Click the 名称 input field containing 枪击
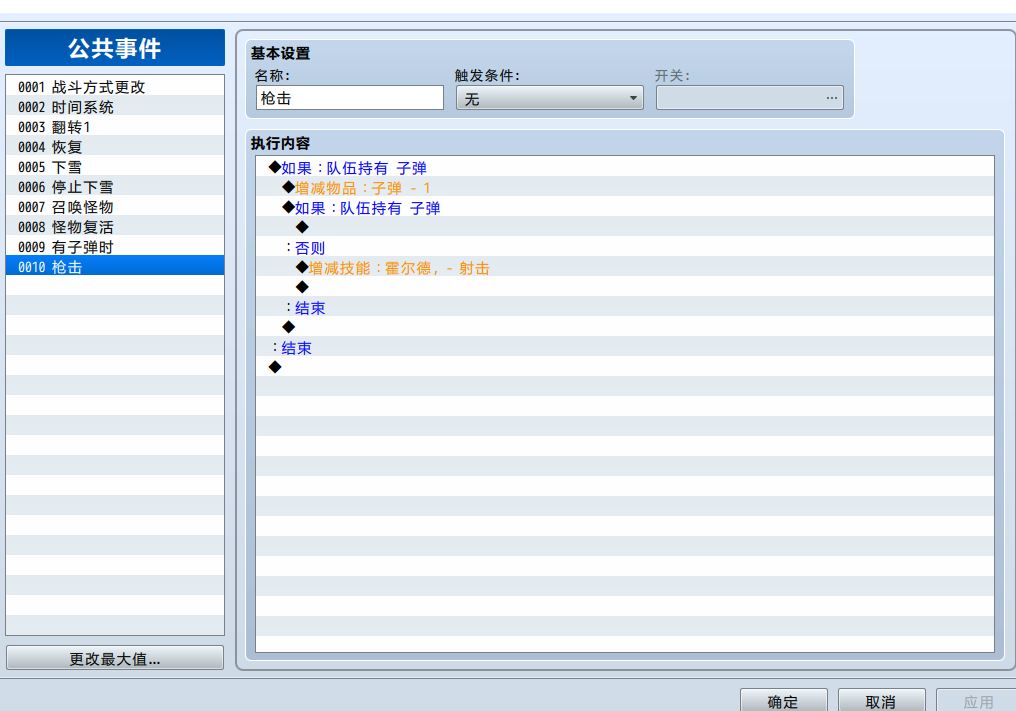Viewport: 1016px width, 711px height. pyautogui.click(x=350, y=98)
